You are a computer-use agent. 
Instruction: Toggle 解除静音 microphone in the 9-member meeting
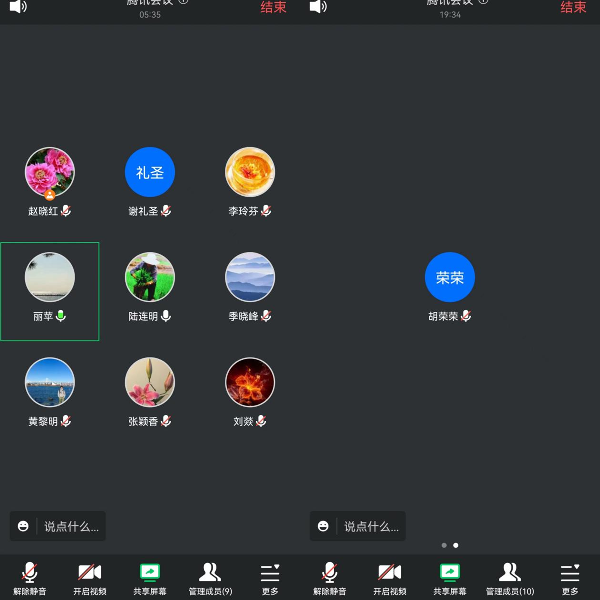[x=30, y=577]
